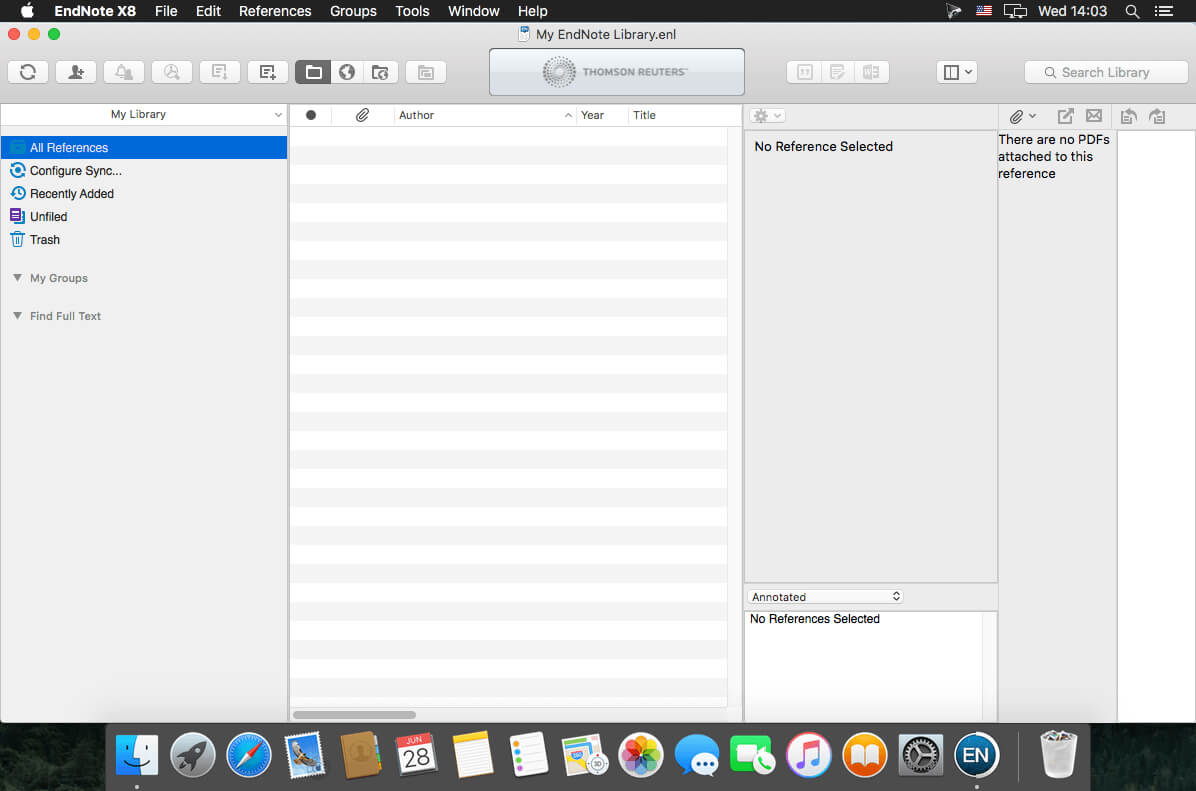This screenshot has width=1196, height=791.
Task: Click the email PDF envelope icon
Action: [1093, 116]
